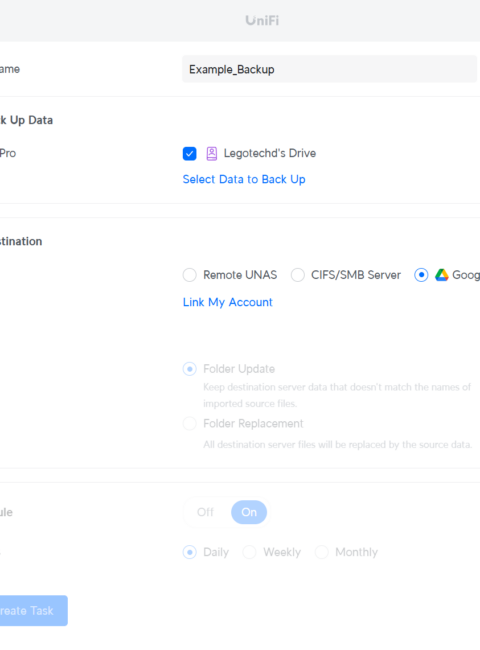Open Select Data to Back Up link

(x=244, y=179)
